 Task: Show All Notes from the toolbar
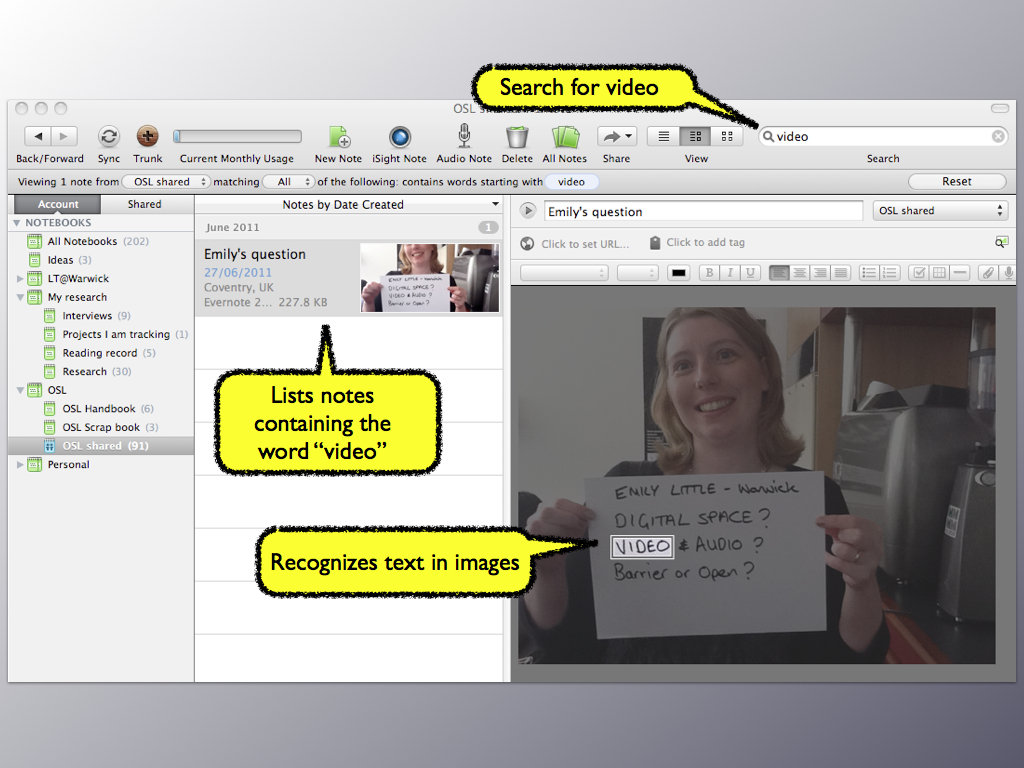pos(565,137)
